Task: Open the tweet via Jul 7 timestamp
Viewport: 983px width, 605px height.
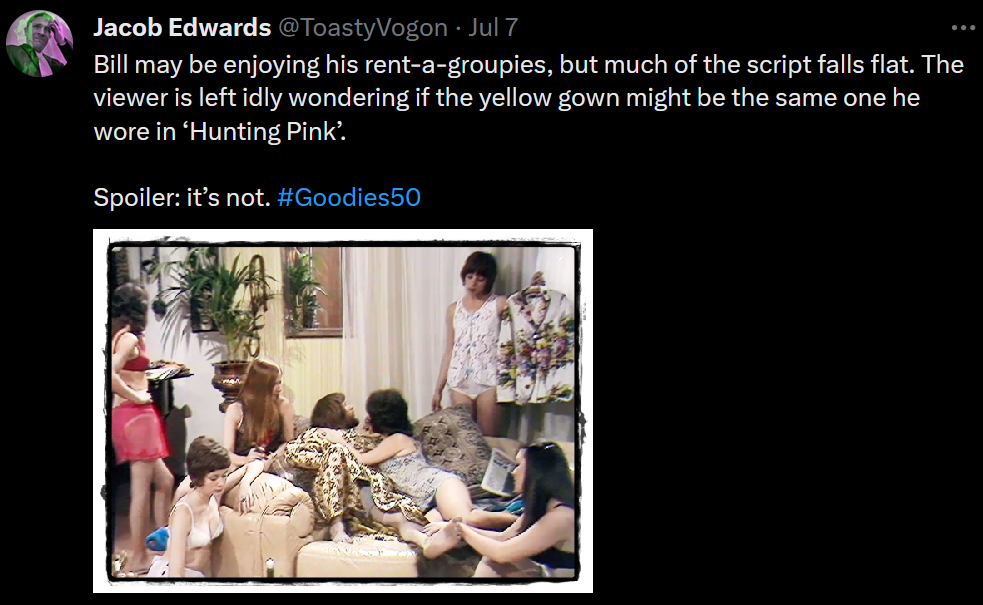Action: 493,28
